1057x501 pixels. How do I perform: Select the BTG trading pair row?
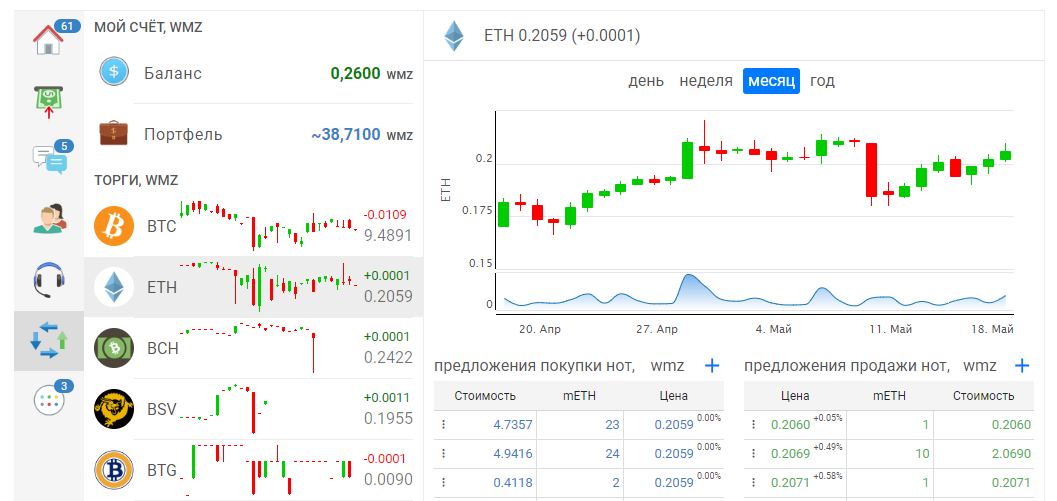(x=253, y=469)
